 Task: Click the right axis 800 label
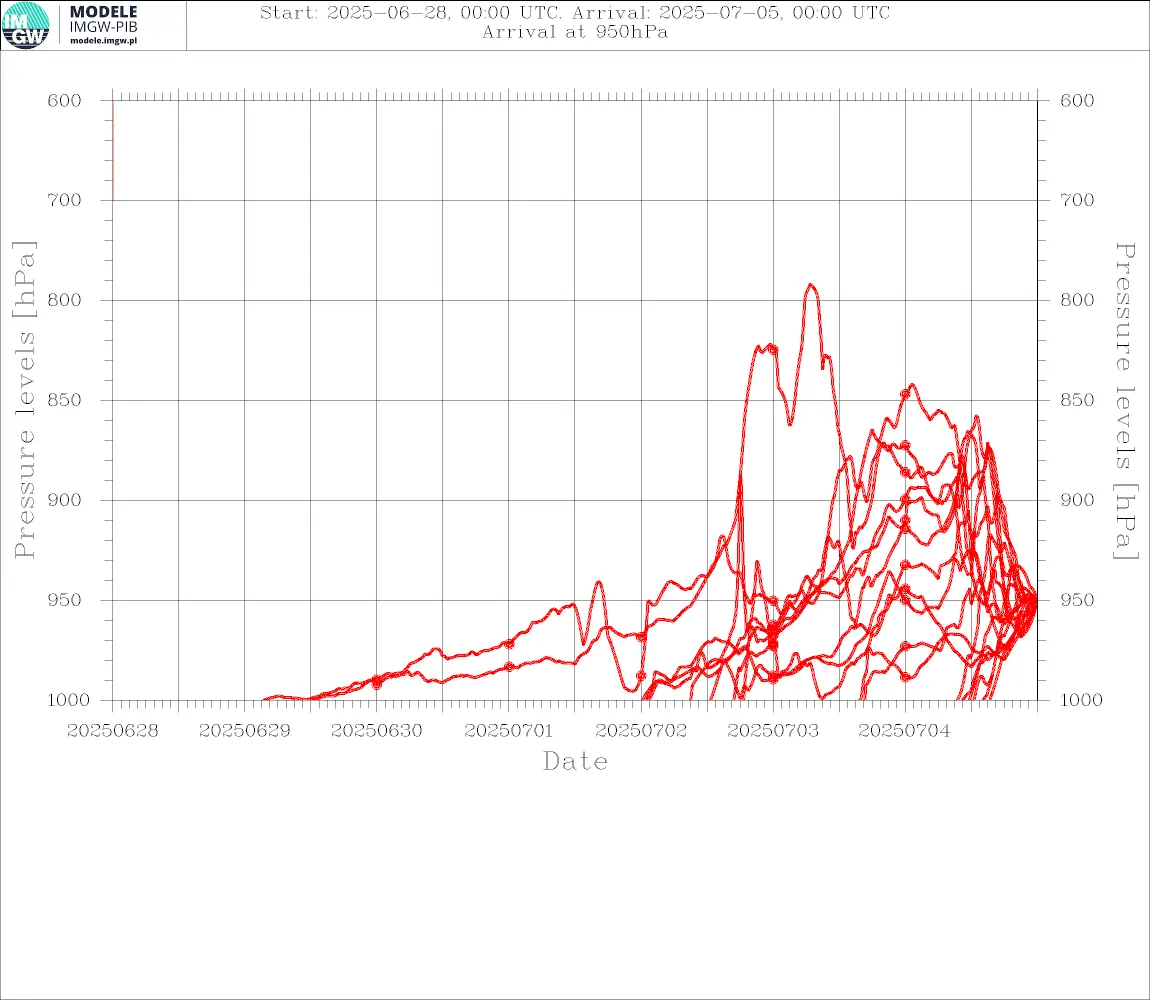[1077, 300]
